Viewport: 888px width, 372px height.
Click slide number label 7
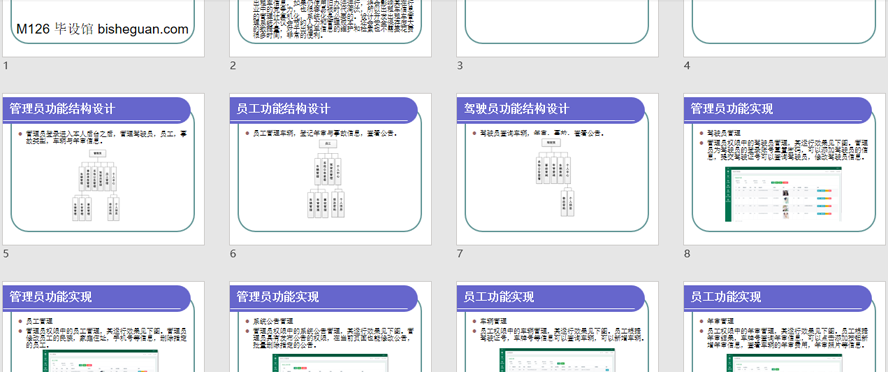460,254
